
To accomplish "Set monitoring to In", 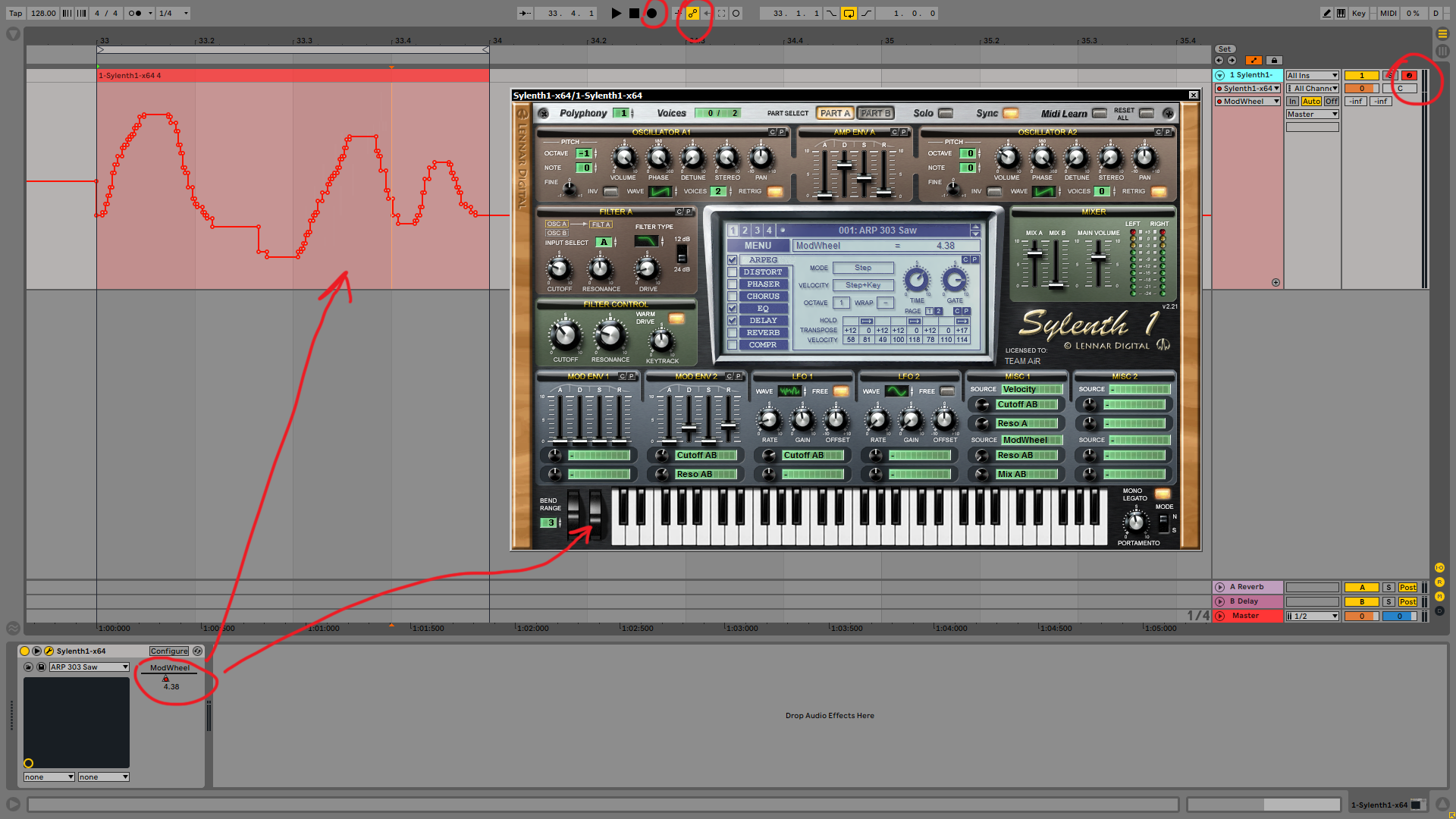I will point(1292,101).
